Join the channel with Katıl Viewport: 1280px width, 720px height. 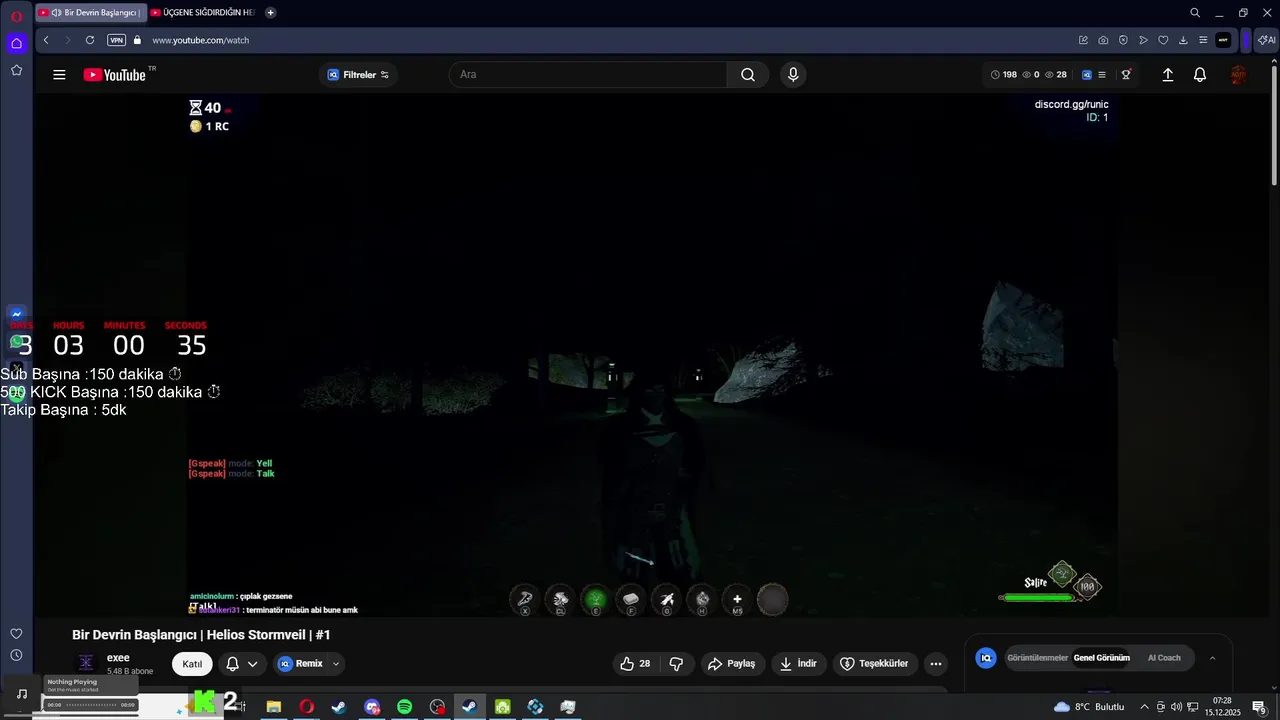[x=192, y=664]
